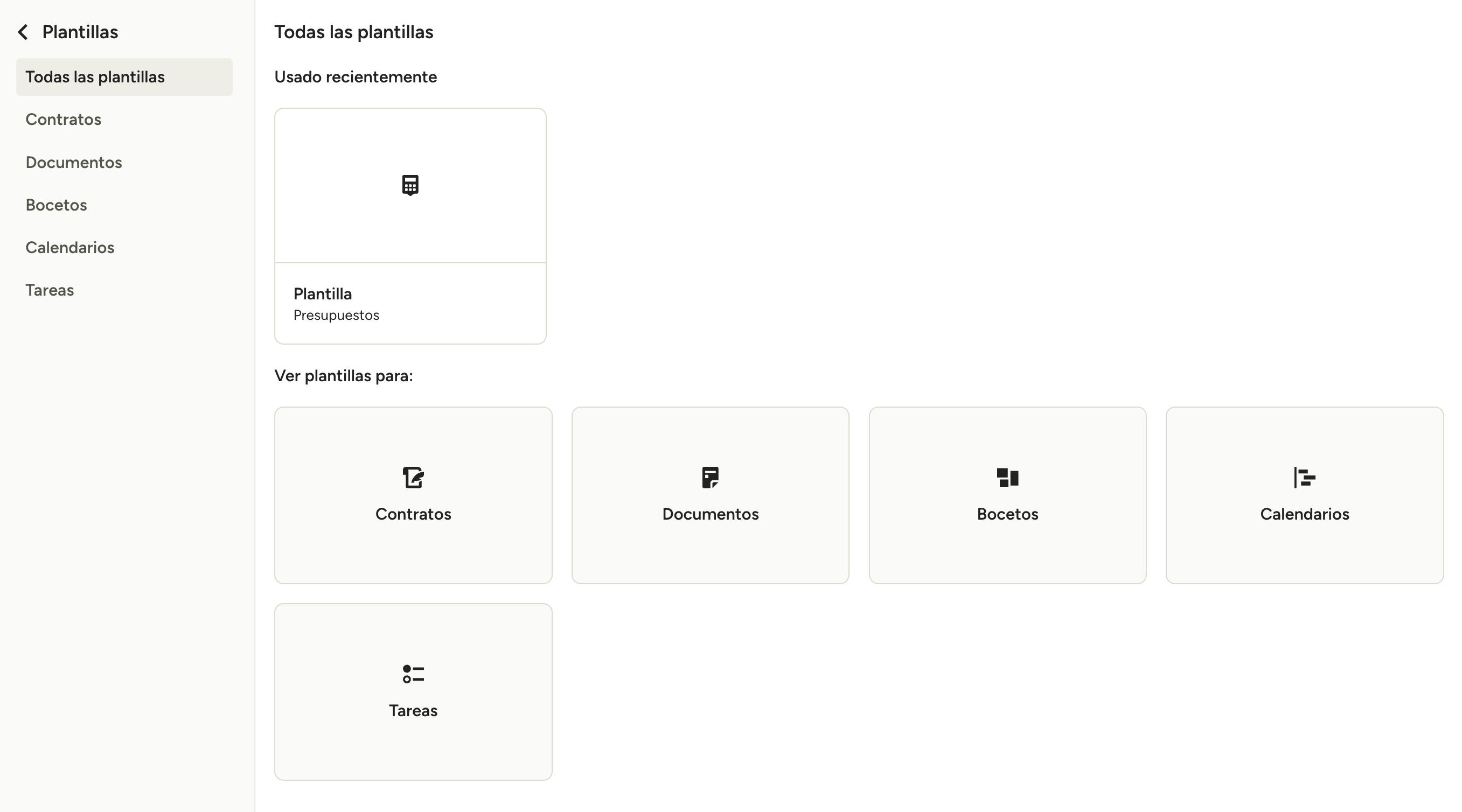Open Contratos in the sidebar
1462x812 pixels.
pos(64,120)
